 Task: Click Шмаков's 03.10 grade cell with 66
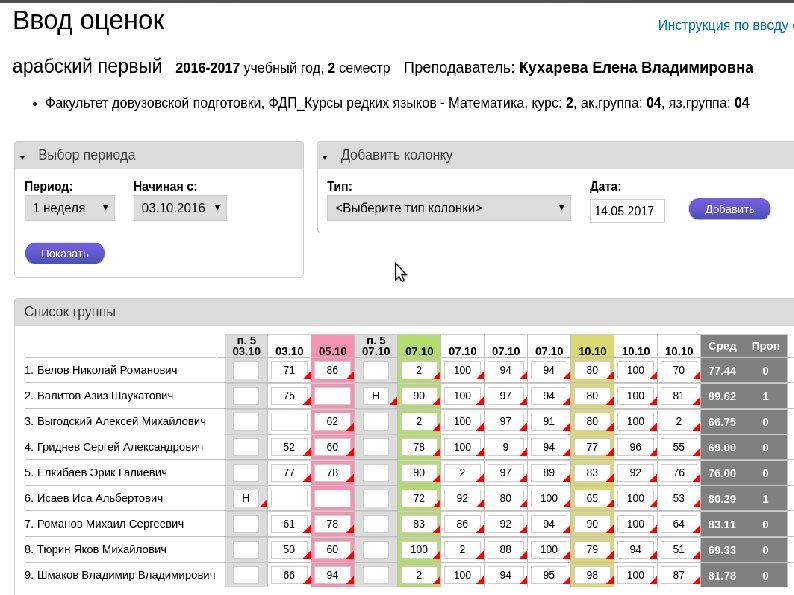click(x=289, y=575)
